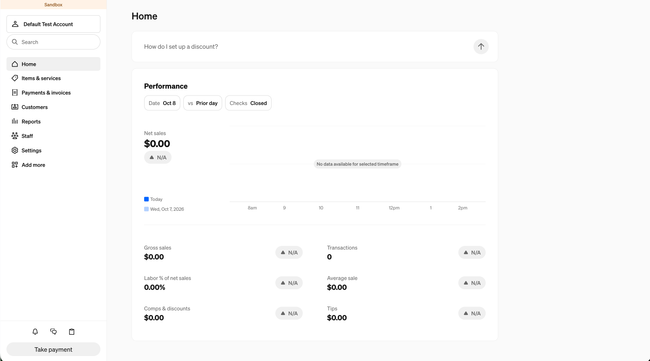Click the house icon for Home

point(15,64)
